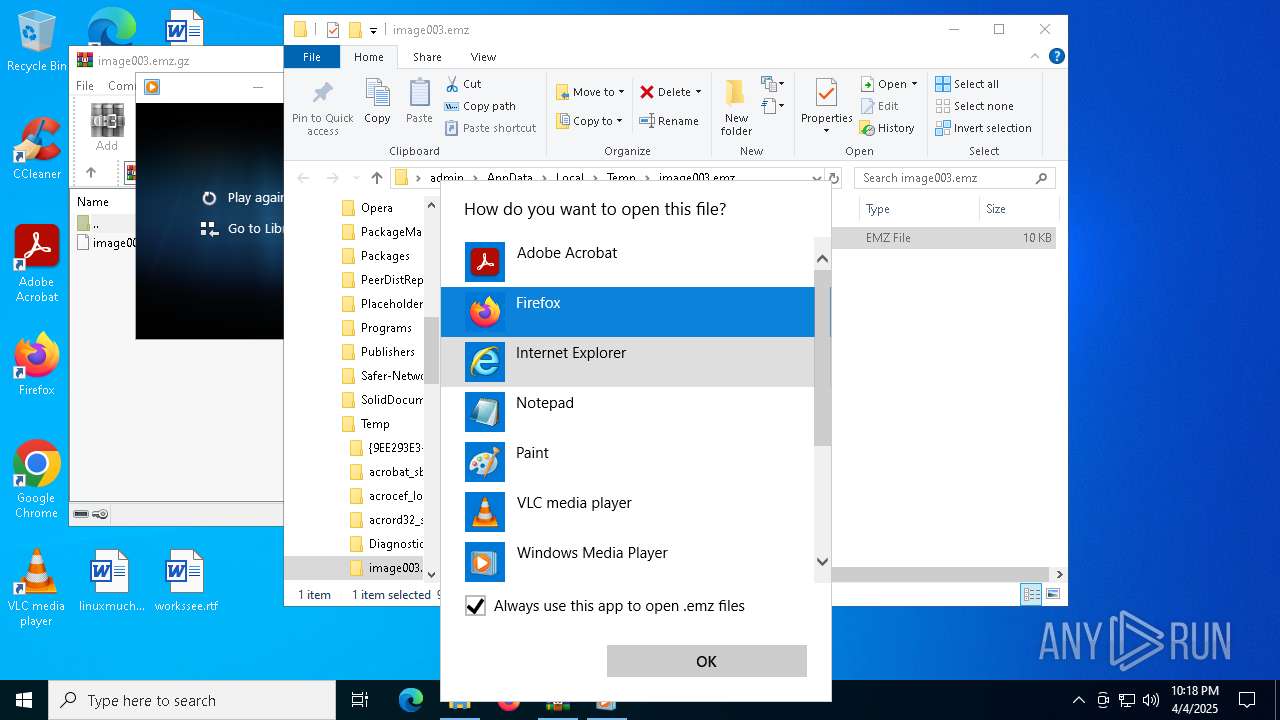Switch to the View ribbon tab
This screenshot has width=1280, height=720.
coord(483,57)
